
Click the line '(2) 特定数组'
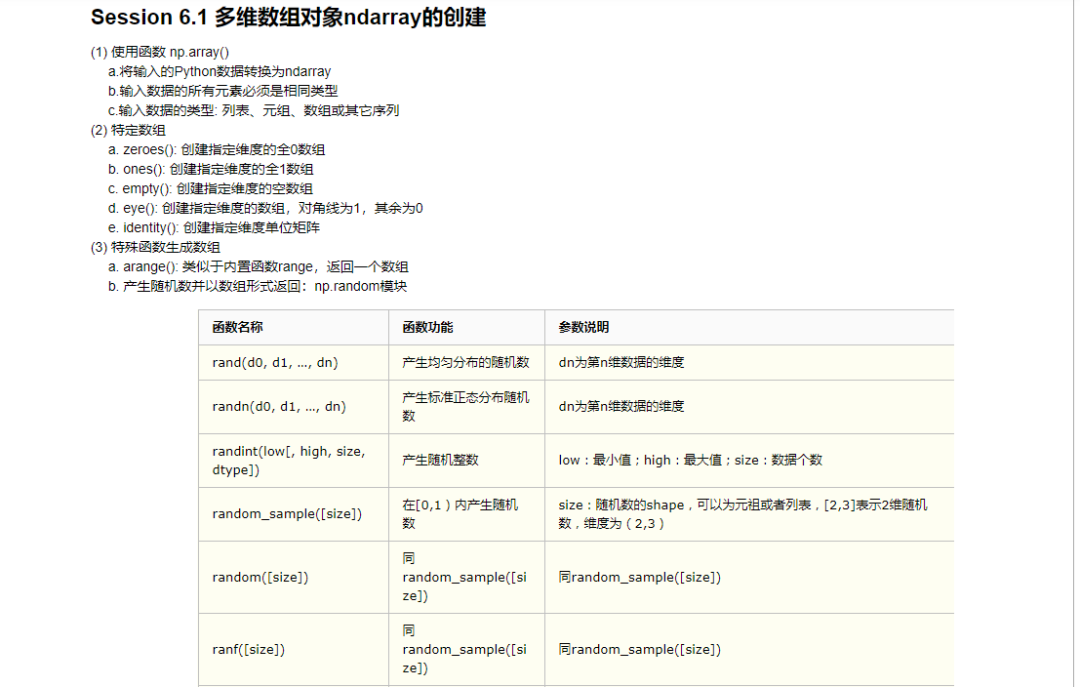pos(128,130)
